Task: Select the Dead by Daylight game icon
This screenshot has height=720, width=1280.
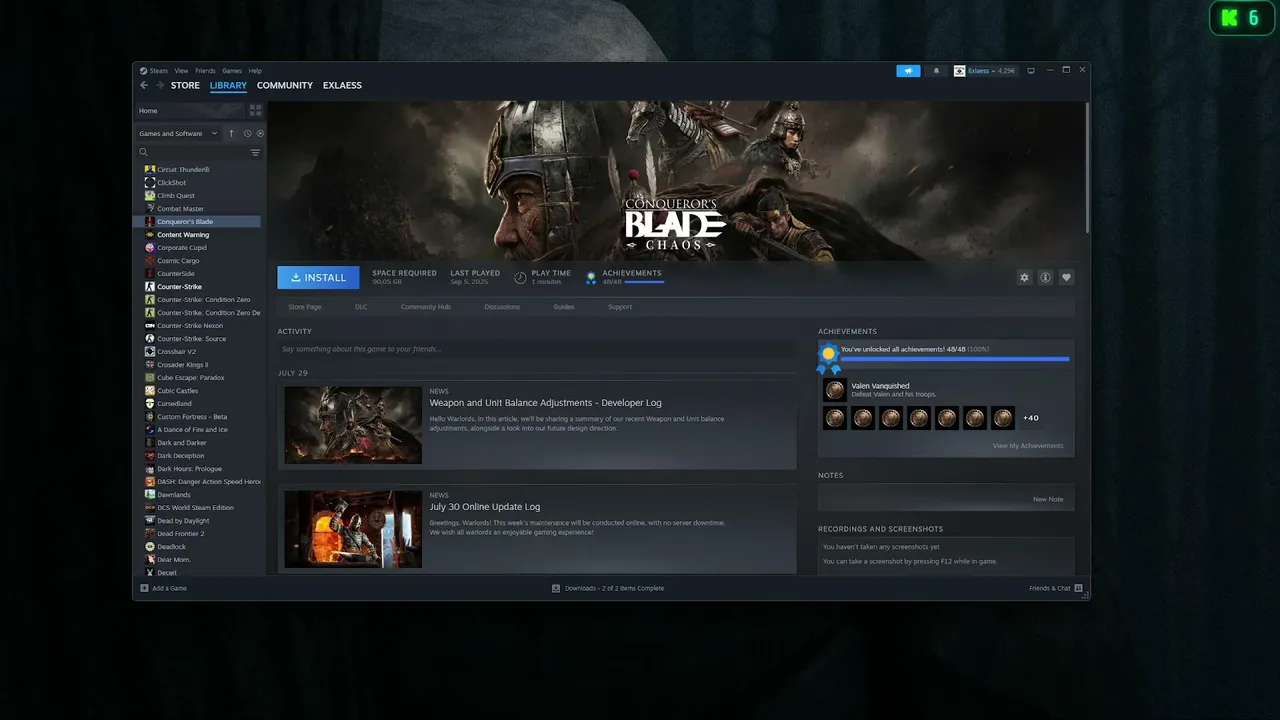Action: [149, 521]
